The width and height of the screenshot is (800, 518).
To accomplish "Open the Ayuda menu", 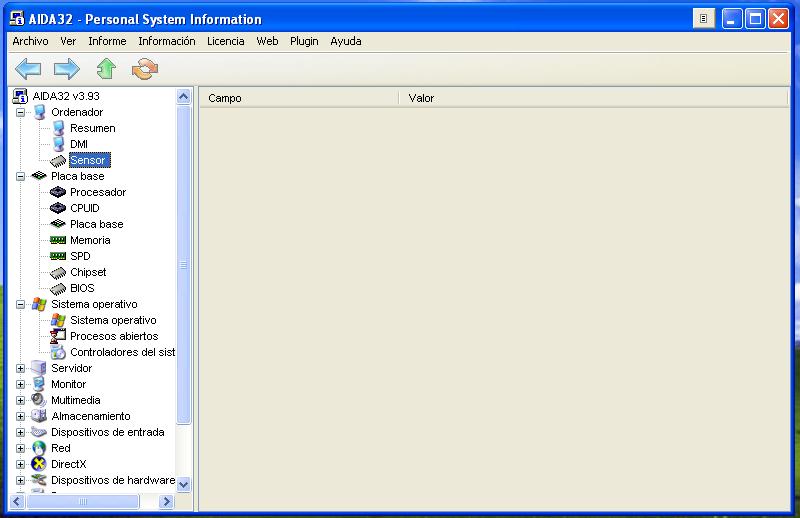I will pos(346,41).
